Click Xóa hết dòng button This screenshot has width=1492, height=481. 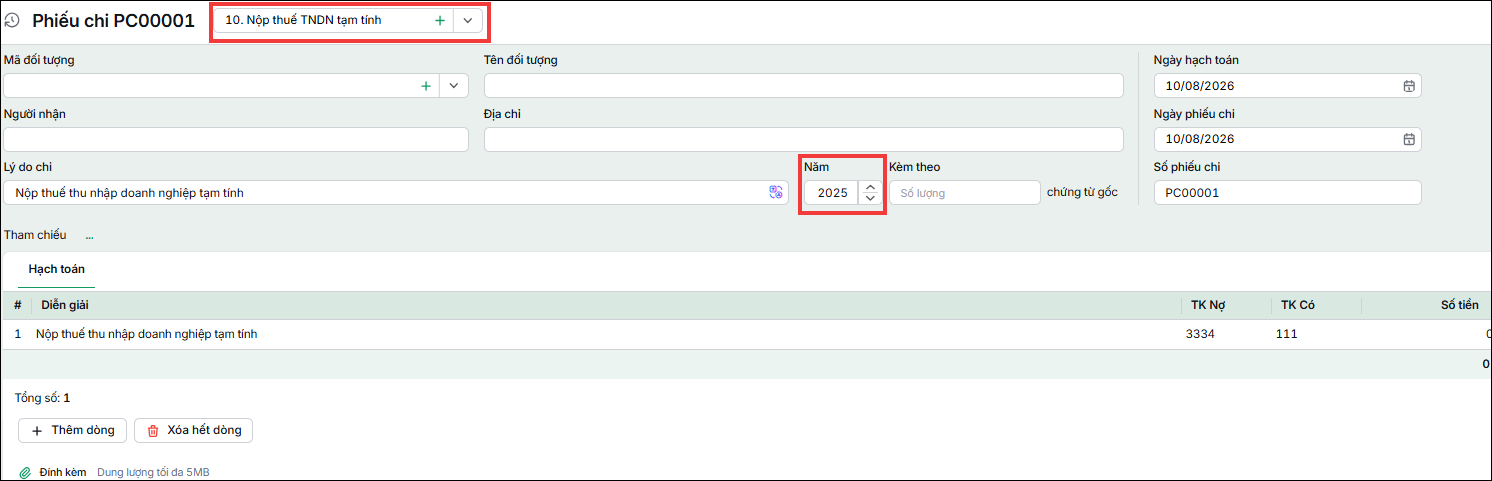pyautogui.click(x=194, y=430)
